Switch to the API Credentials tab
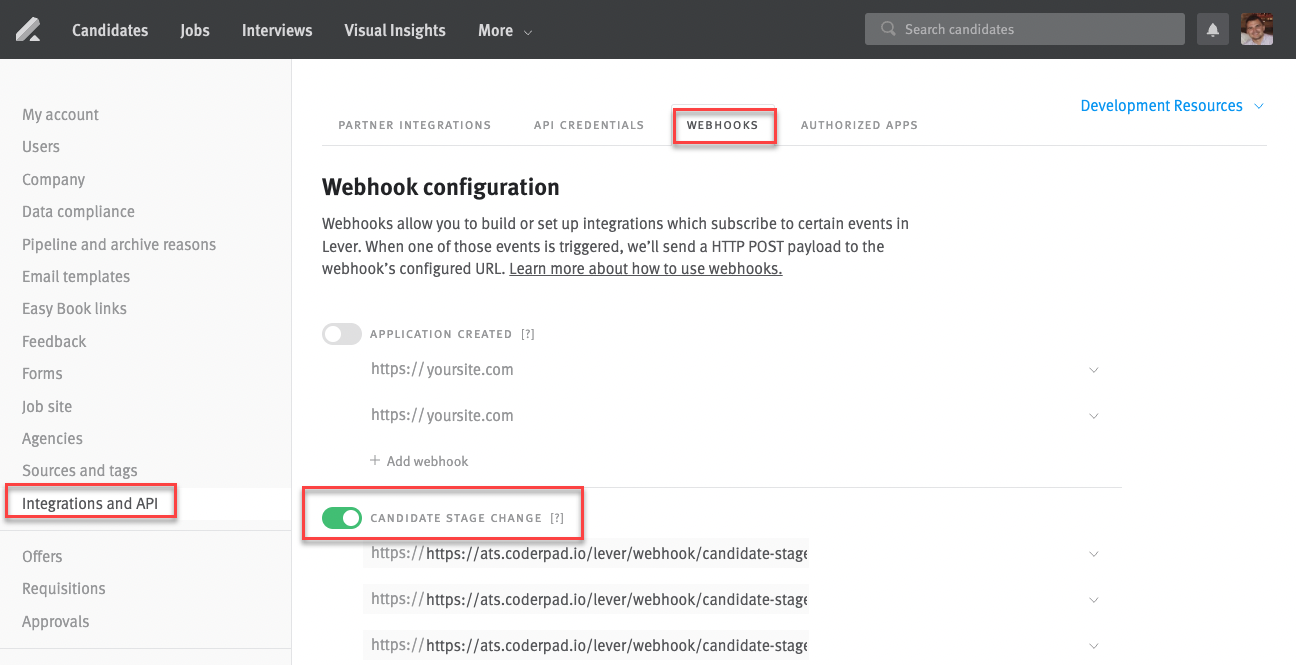 pyautogui.click(x=589, y=126)
